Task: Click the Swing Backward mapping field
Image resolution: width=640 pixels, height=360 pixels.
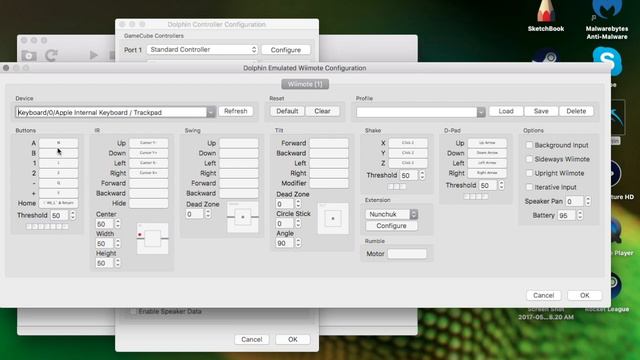Action: [239, 193]
